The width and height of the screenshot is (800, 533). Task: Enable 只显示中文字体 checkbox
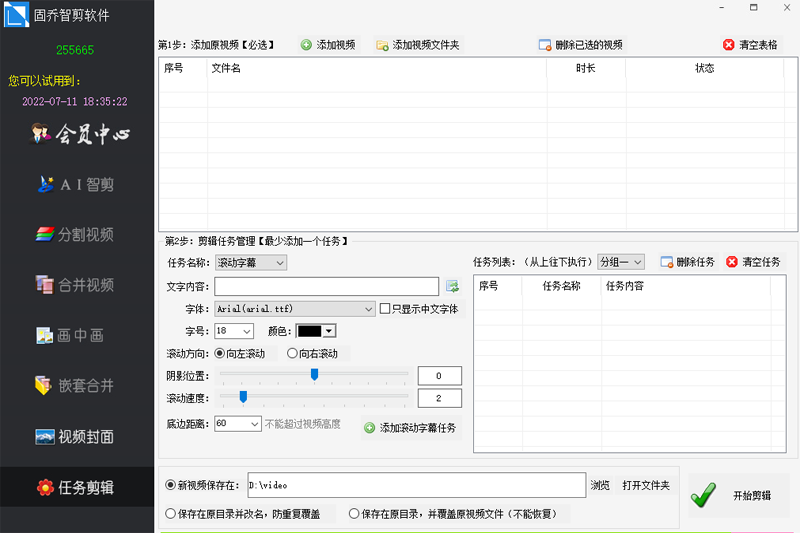pos(385,309)
